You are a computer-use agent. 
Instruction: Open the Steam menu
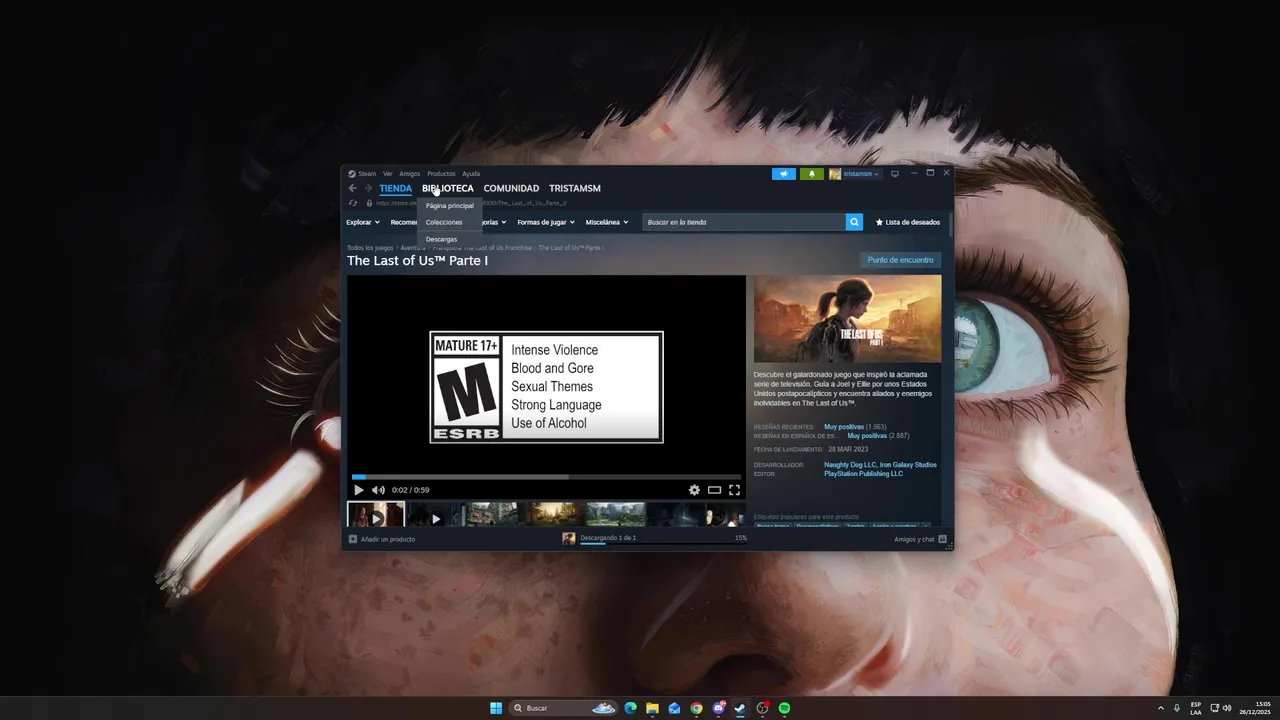pos(362,174)
